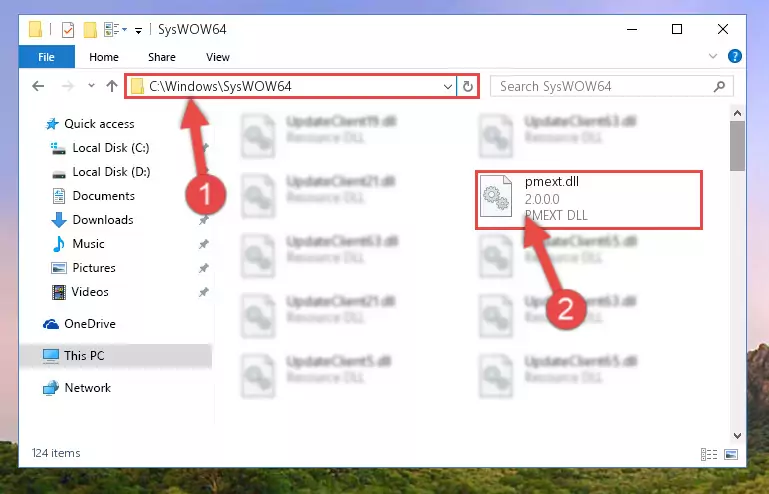Click the This PC monitor icon

pos(51,356)
